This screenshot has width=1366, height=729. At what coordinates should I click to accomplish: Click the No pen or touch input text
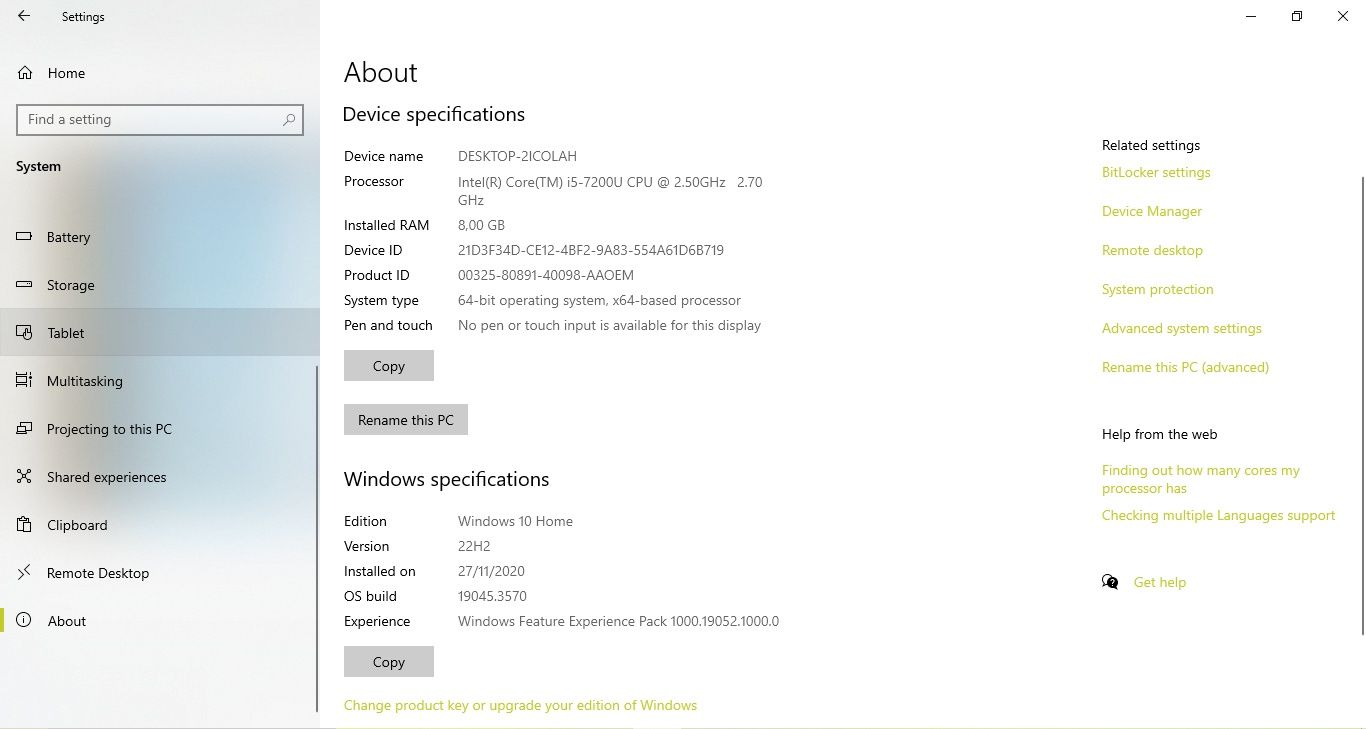click(609, 325)
